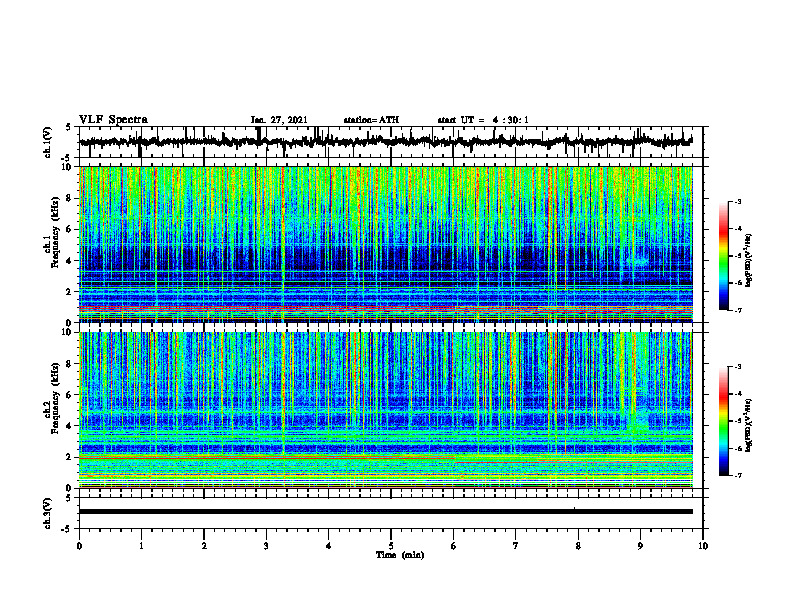Click the time axis tick label '1'
The image size is (792, 612).
(x=141, y=546)
